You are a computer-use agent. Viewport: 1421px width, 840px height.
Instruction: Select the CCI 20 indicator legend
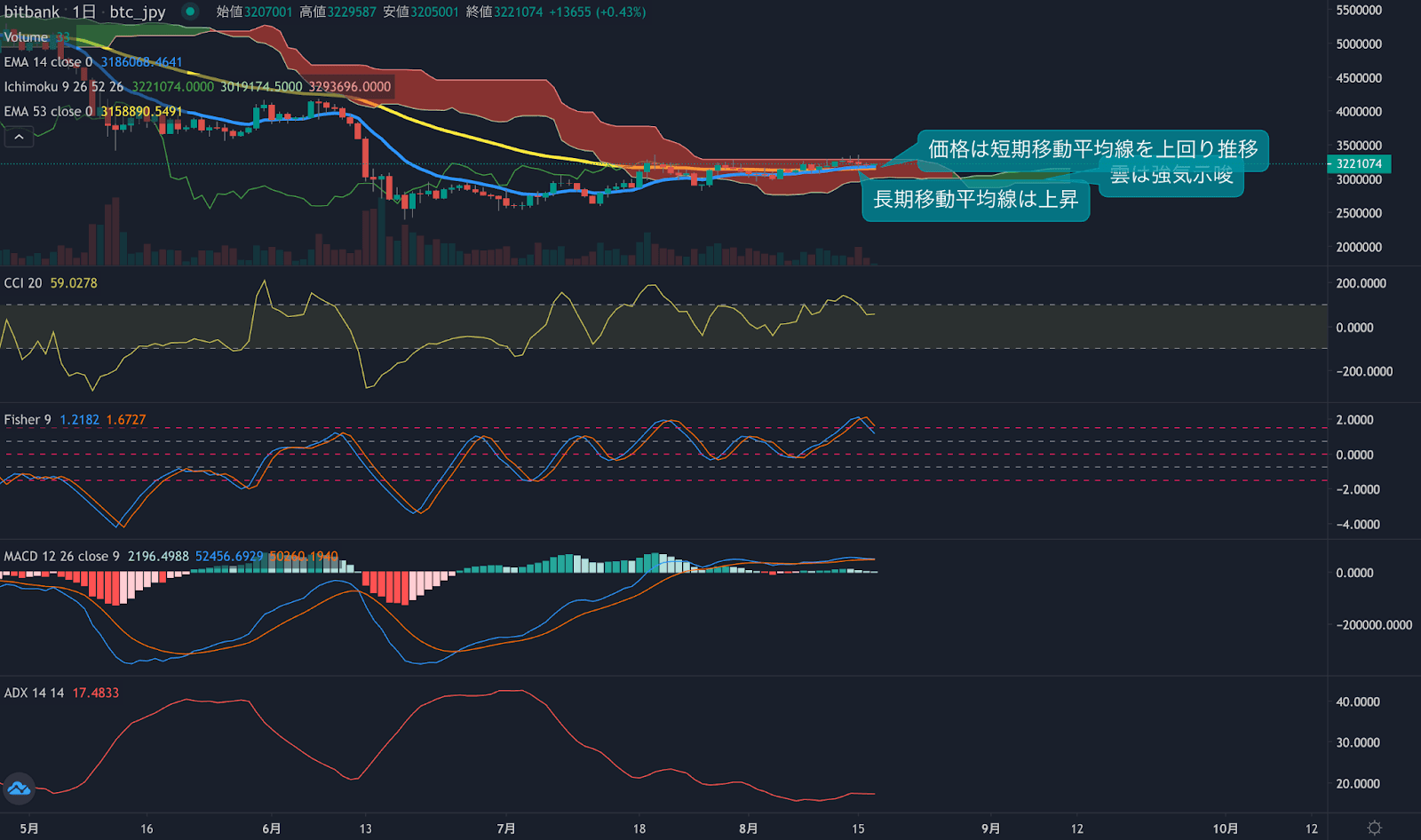click(x=27, y=282)
